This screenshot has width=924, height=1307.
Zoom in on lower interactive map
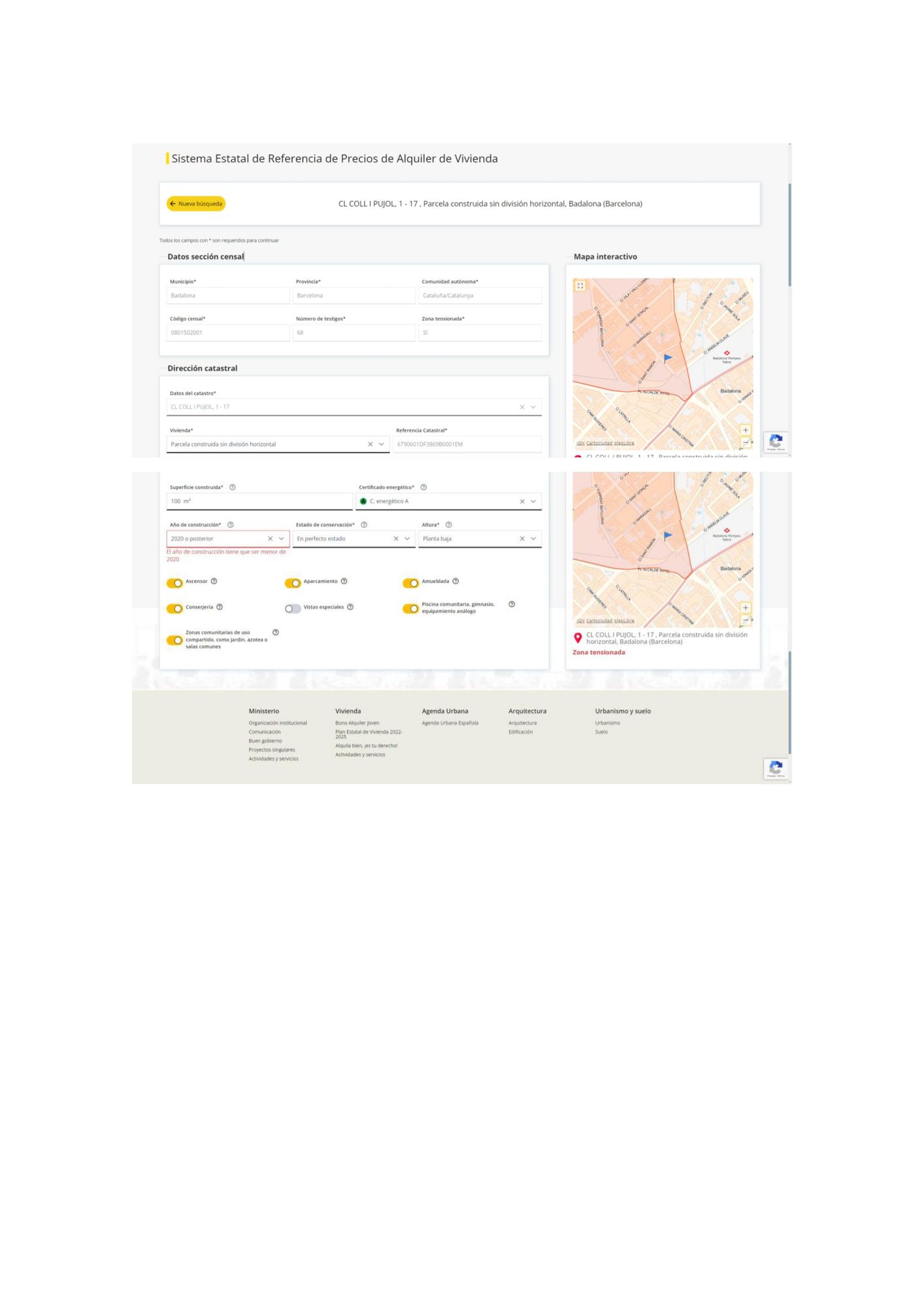pyautogui.click(x=745, y=608)
